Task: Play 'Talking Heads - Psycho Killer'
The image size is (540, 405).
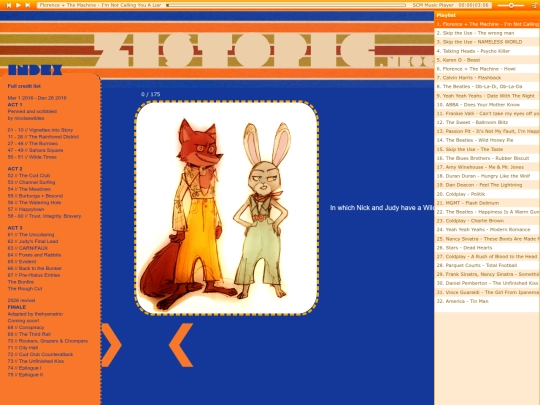Action: coord(487,51)
